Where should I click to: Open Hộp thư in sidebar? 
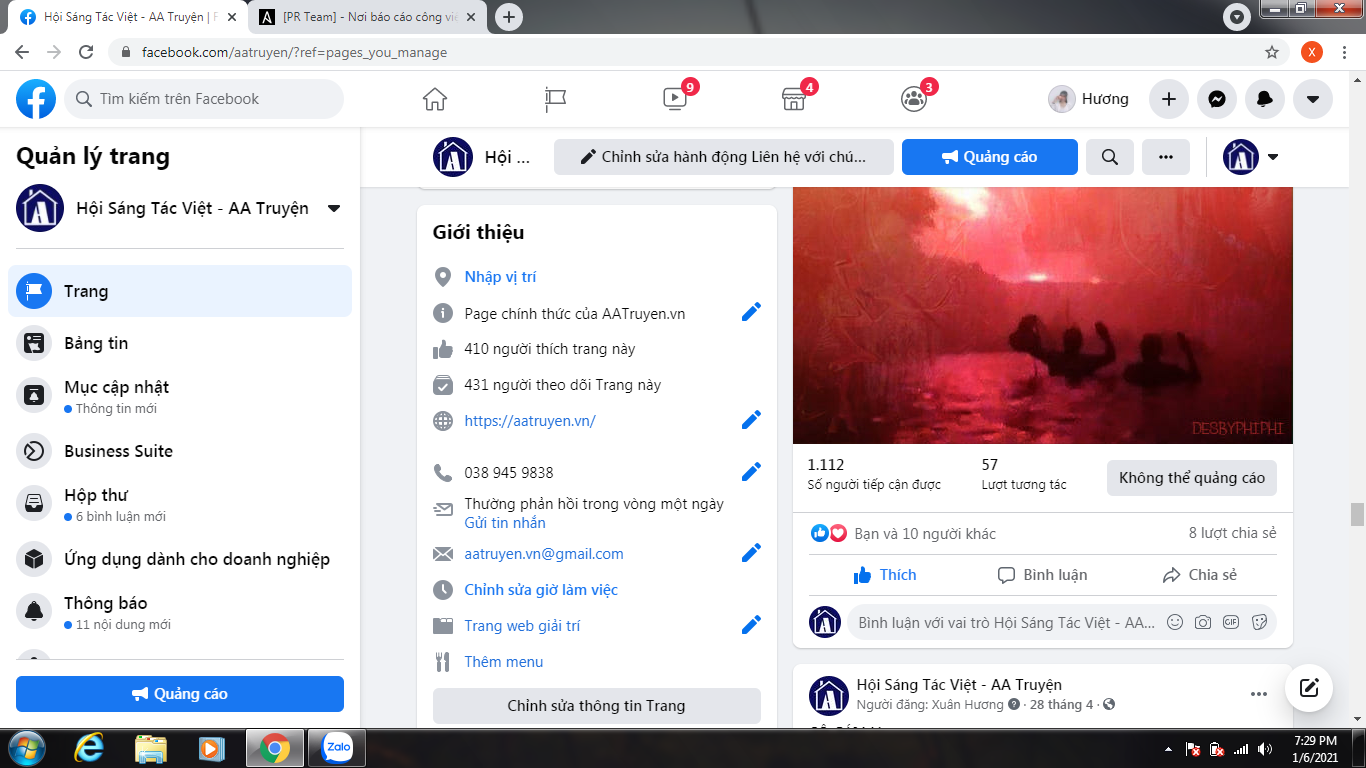pos(180,504)
